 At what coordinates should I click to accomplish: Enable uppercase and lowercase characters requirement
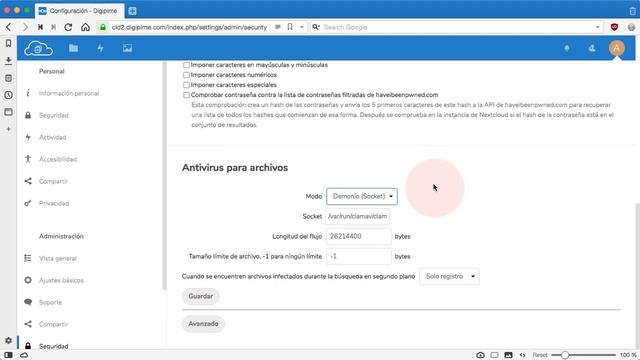tap(186, 65)
